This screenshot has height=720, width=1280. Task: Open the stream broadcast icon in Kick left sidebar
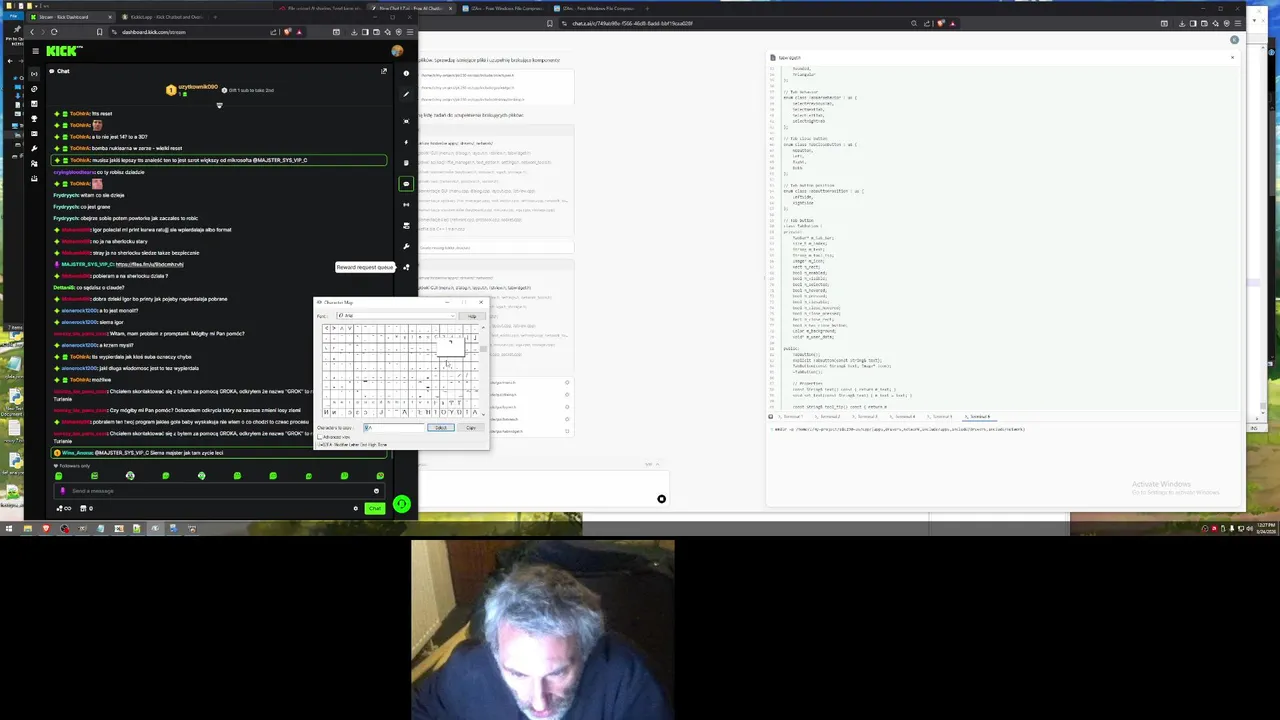34,73
